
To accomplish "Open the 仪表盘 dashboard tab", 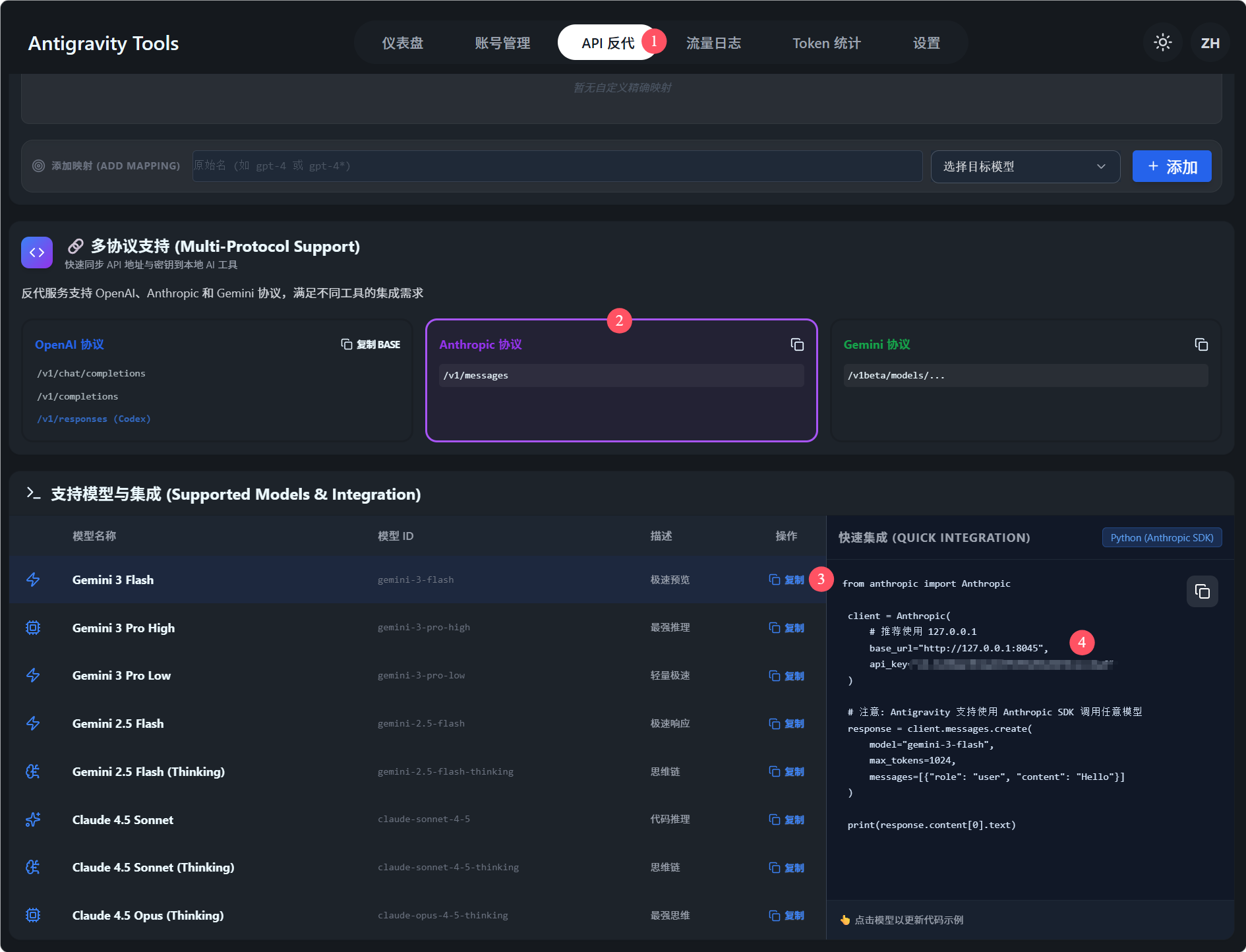I will coord(403,43).
